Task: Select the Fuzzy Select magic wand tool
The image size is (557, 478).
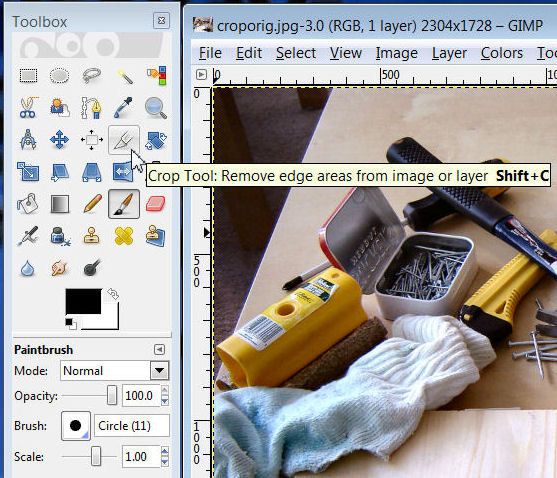Action: pos(124,76)
